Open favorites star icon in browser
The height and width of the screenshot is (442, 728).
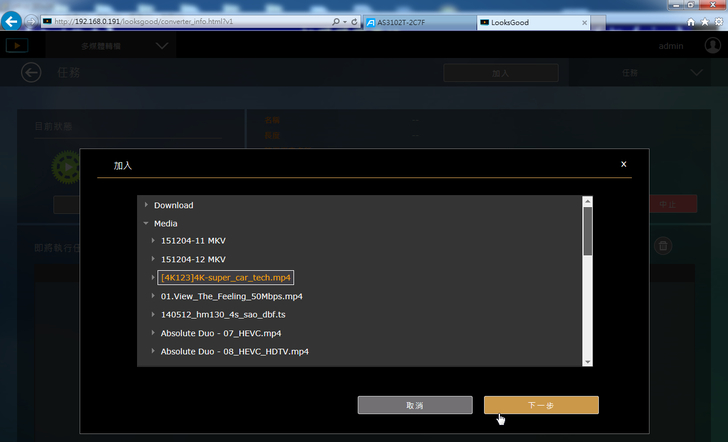point(705,22)
